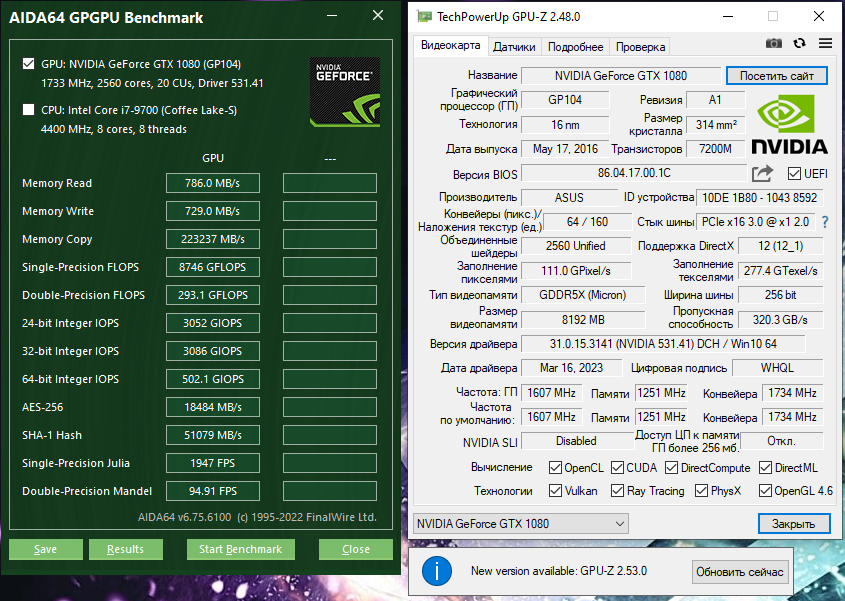Screen dimensions: 845x601
Task: Click the Close button in AIDA64
Action: click(356, 549)
